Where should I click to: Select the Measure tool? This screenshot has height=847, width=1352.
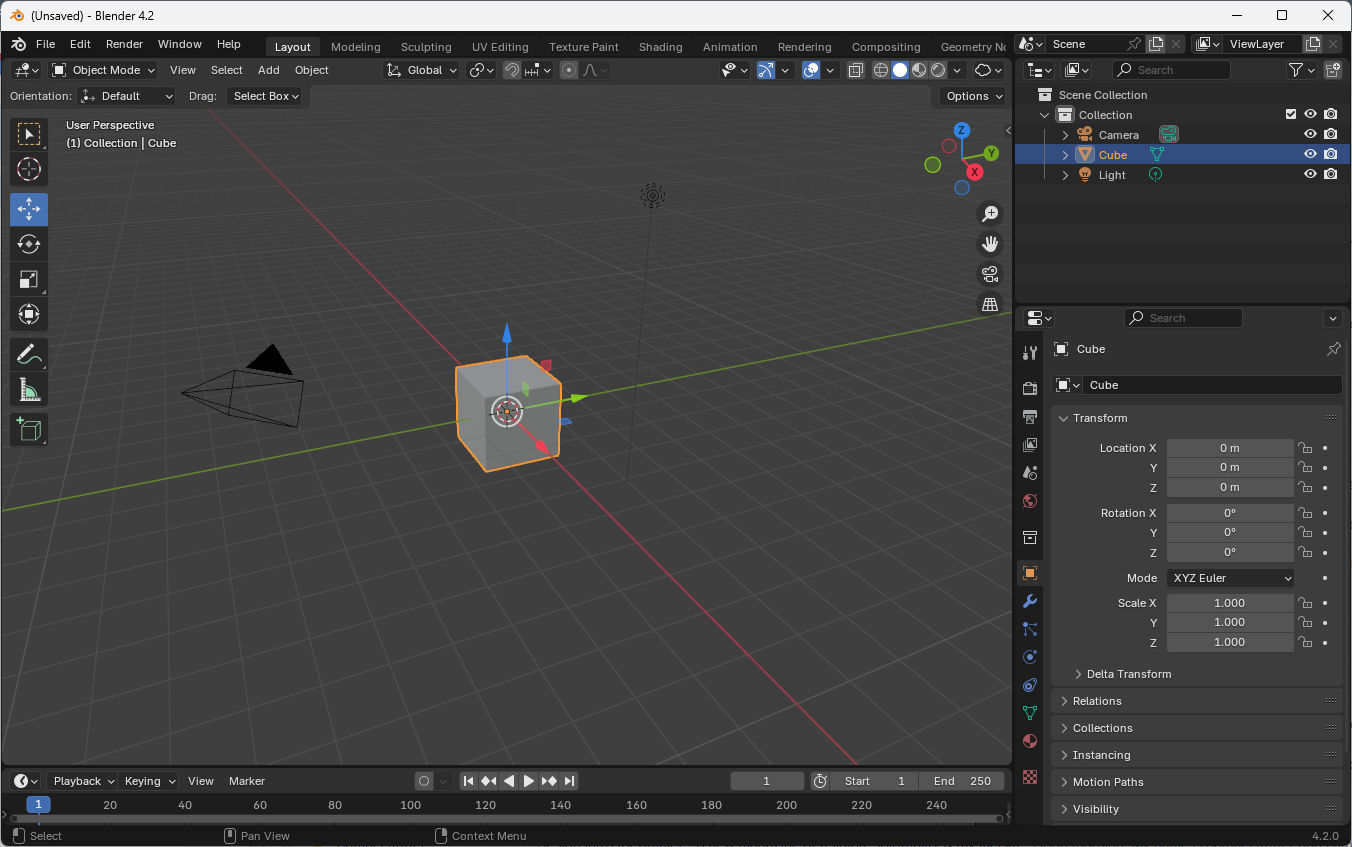[29, 389]
